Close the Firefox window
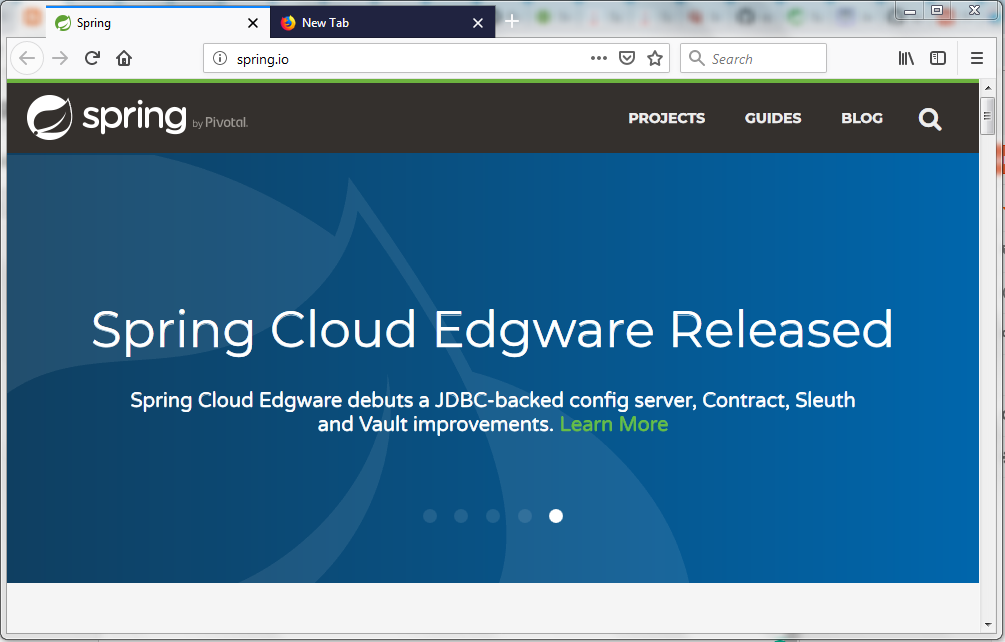 click(x=974, y=10)
